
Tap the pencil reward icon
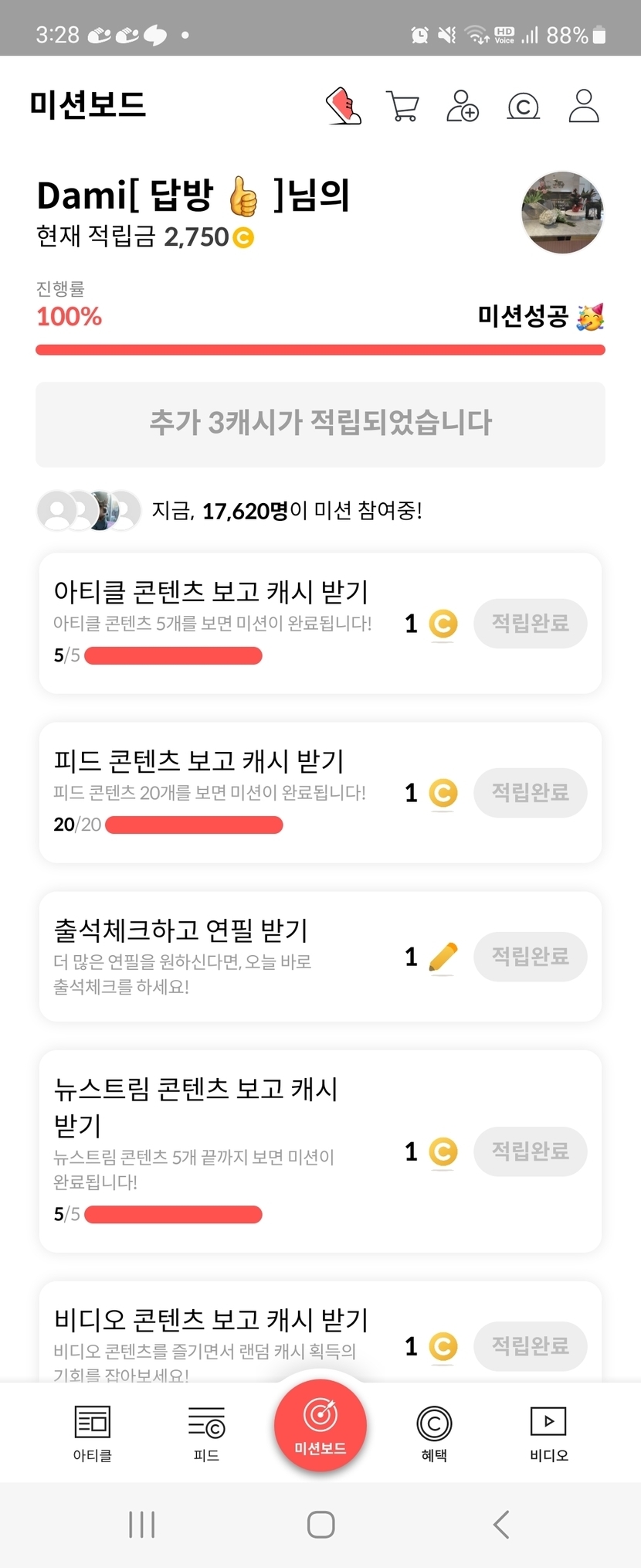click(443, 957)
